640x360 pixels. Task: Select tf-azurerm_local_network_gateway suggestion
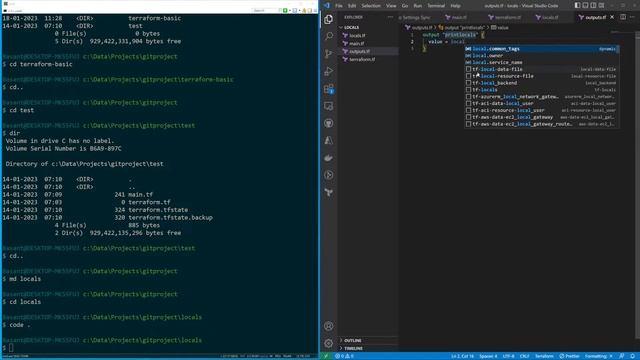pyautogui.click(x=541, y=97)
